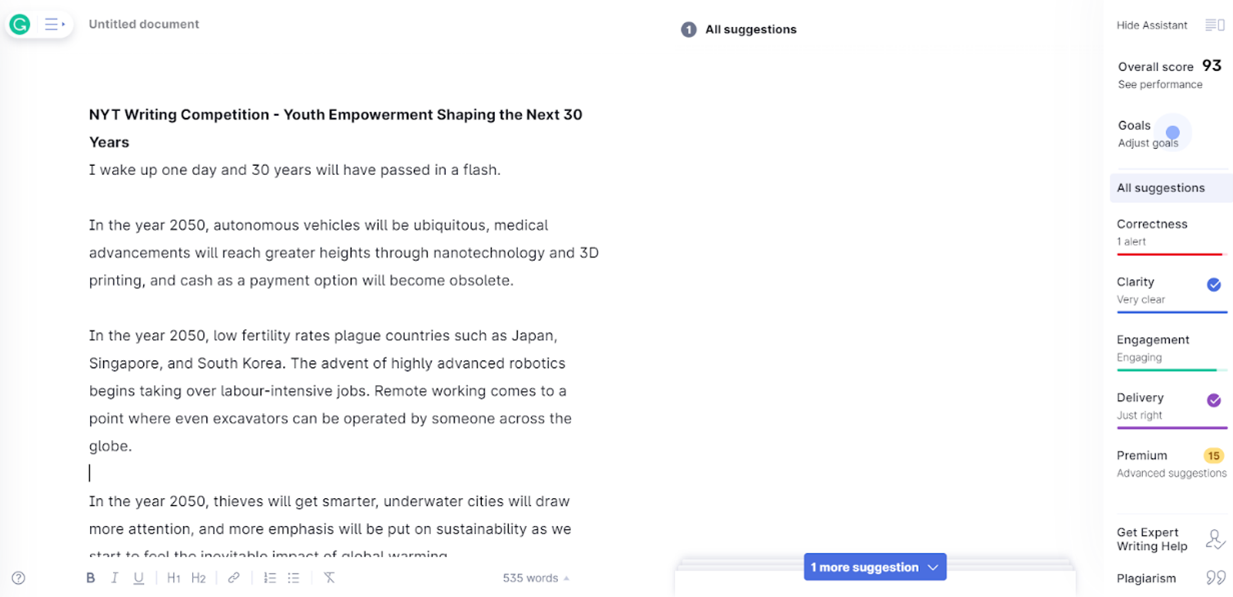The height and width of the screenshot is (597, 1233).
Task: Create a bulleted list
Action: pos(294,578)
